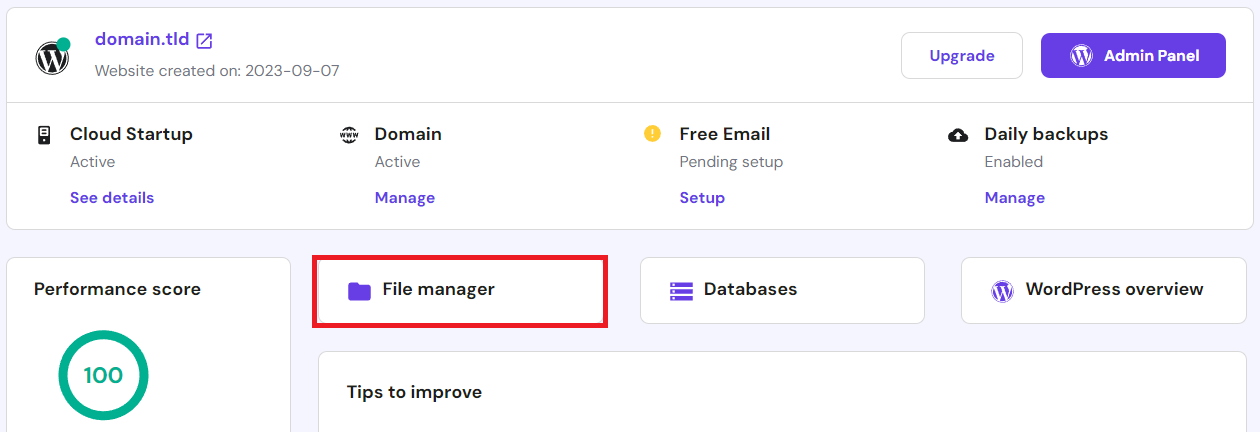Click the yellow Free Email warning icon
The width and height of the screenshot is (1260, 432).
coord(653,134)
